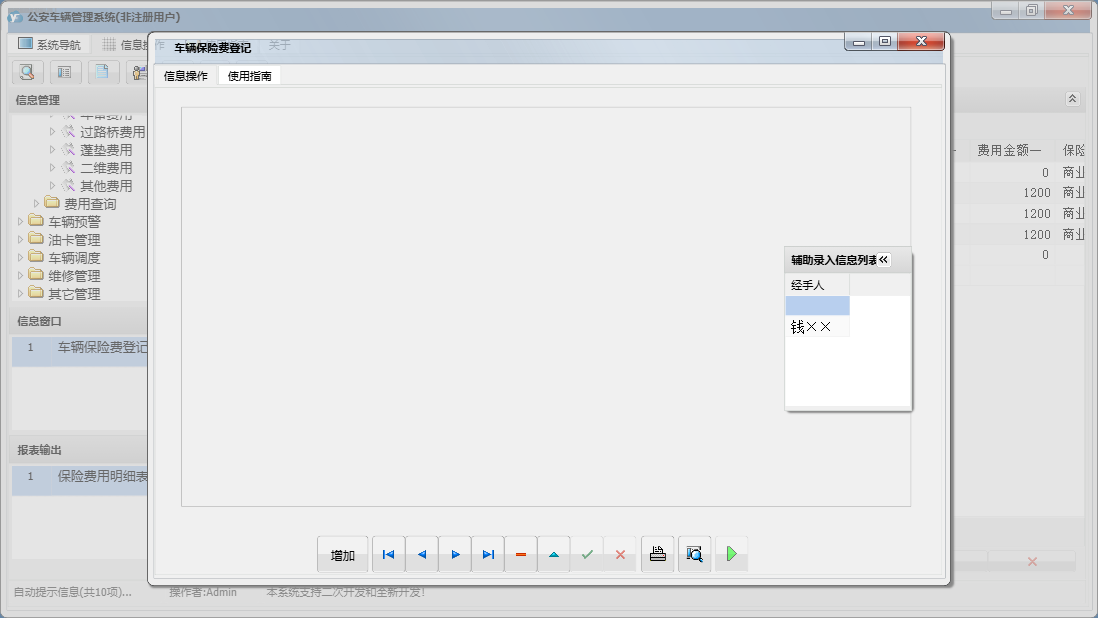Open 油卡管理 folder item
1098x618 pixels.
(x=74, y=240)
